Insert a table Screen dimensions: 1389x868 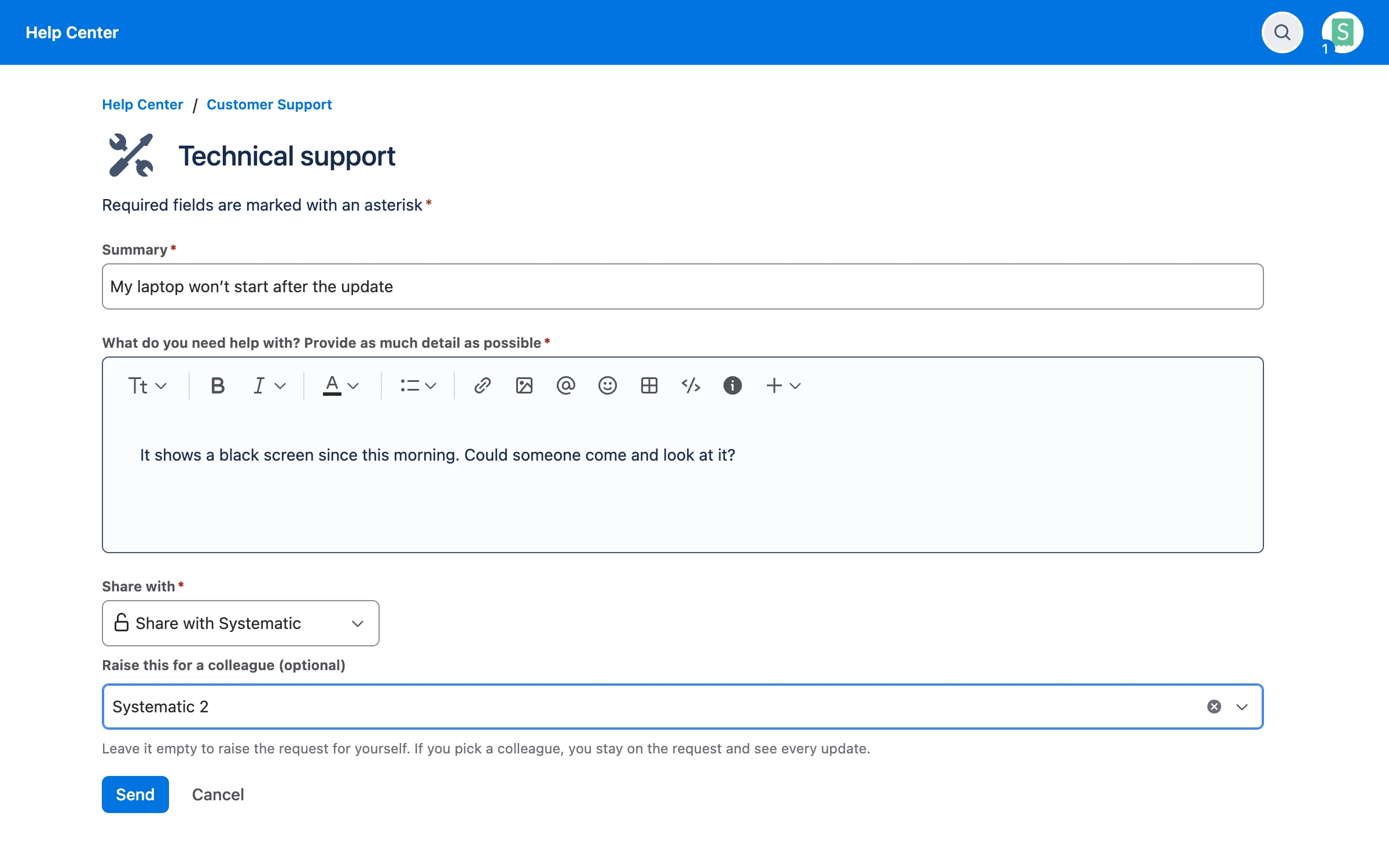[x=649, y=385]
